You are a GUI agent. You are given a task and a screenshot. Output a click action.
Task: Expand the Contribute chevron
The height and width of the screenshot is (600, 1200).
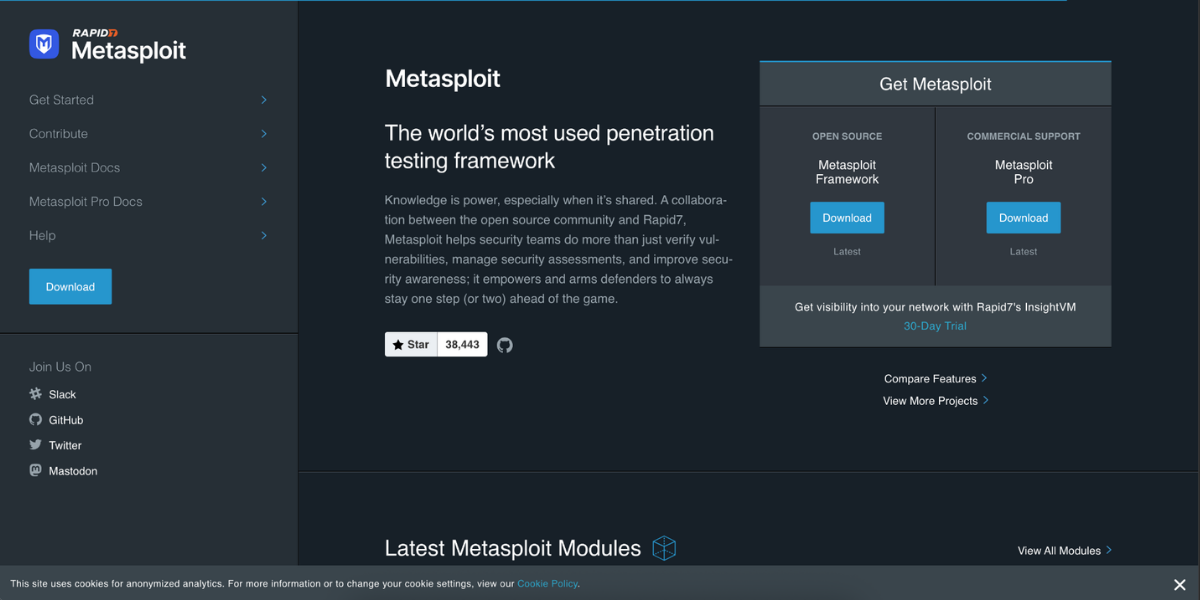[x=264, y=134]
